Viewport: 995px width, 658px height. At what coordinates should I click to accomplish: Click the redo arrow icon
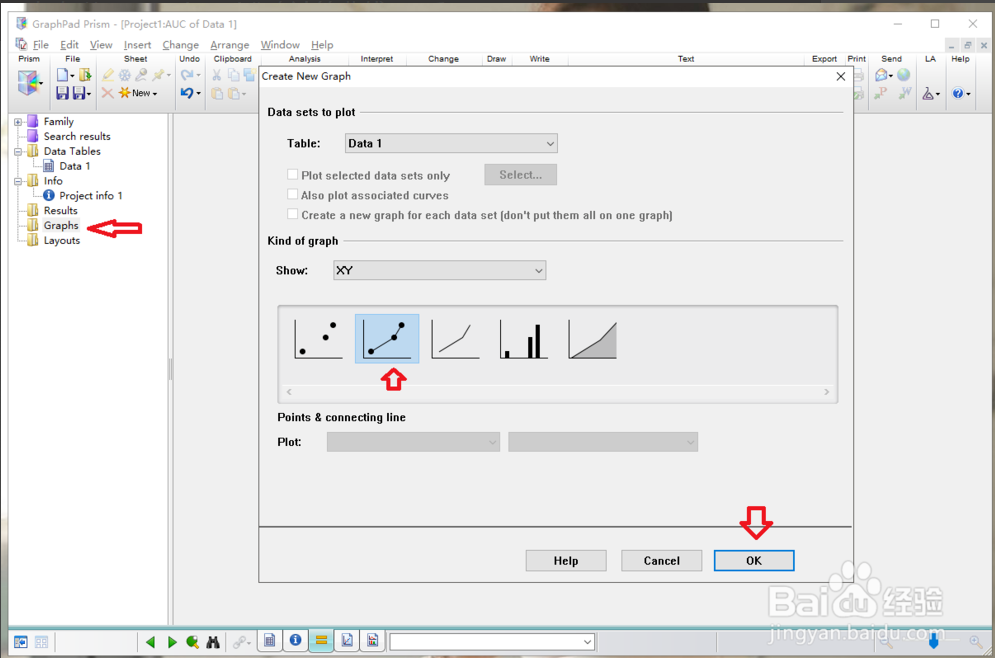(x=188, y=75)
